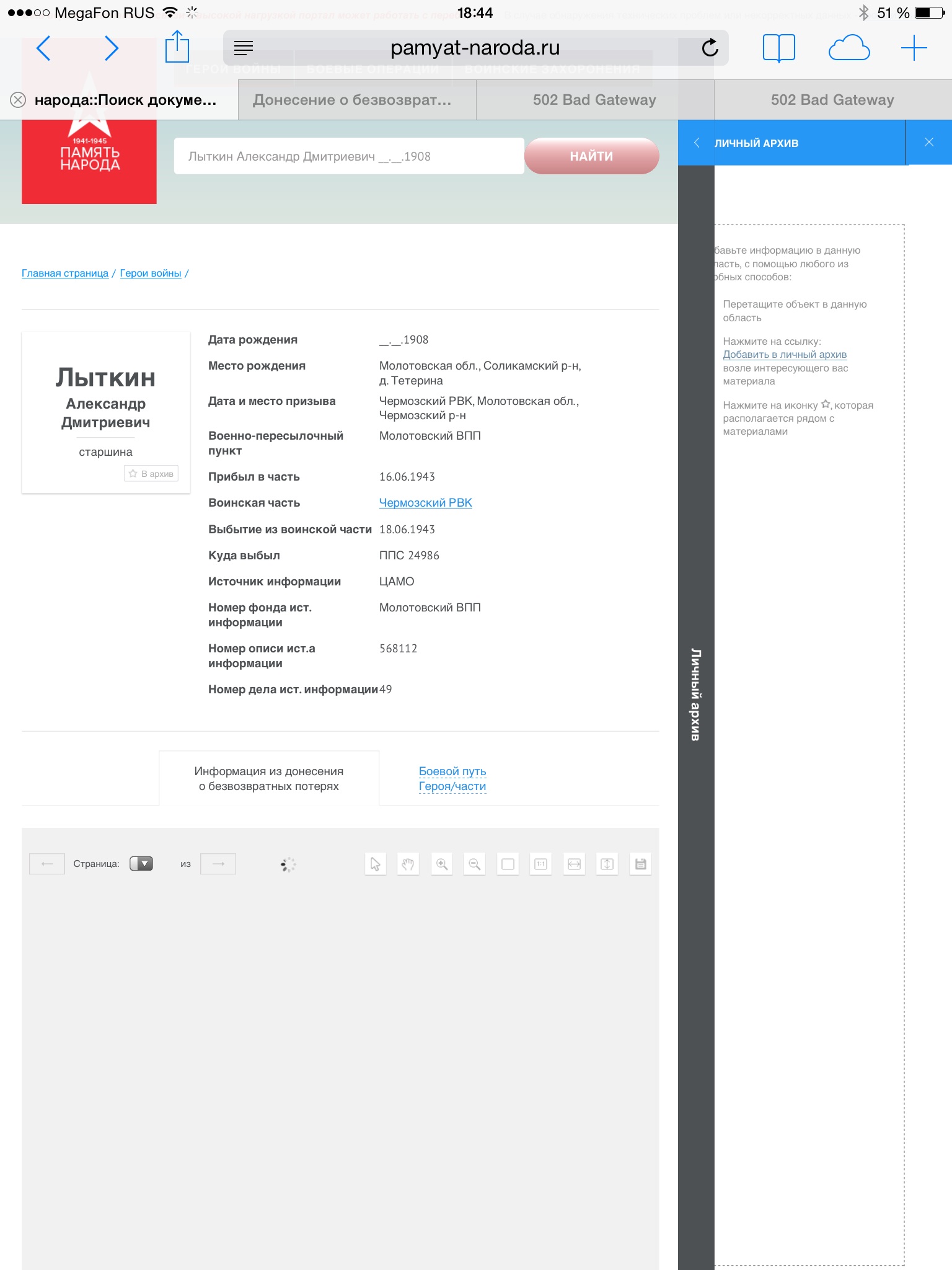Save document with the floppy disk icon
Viewport: 952px width, 1270px height.
click(x=641, y=864)
